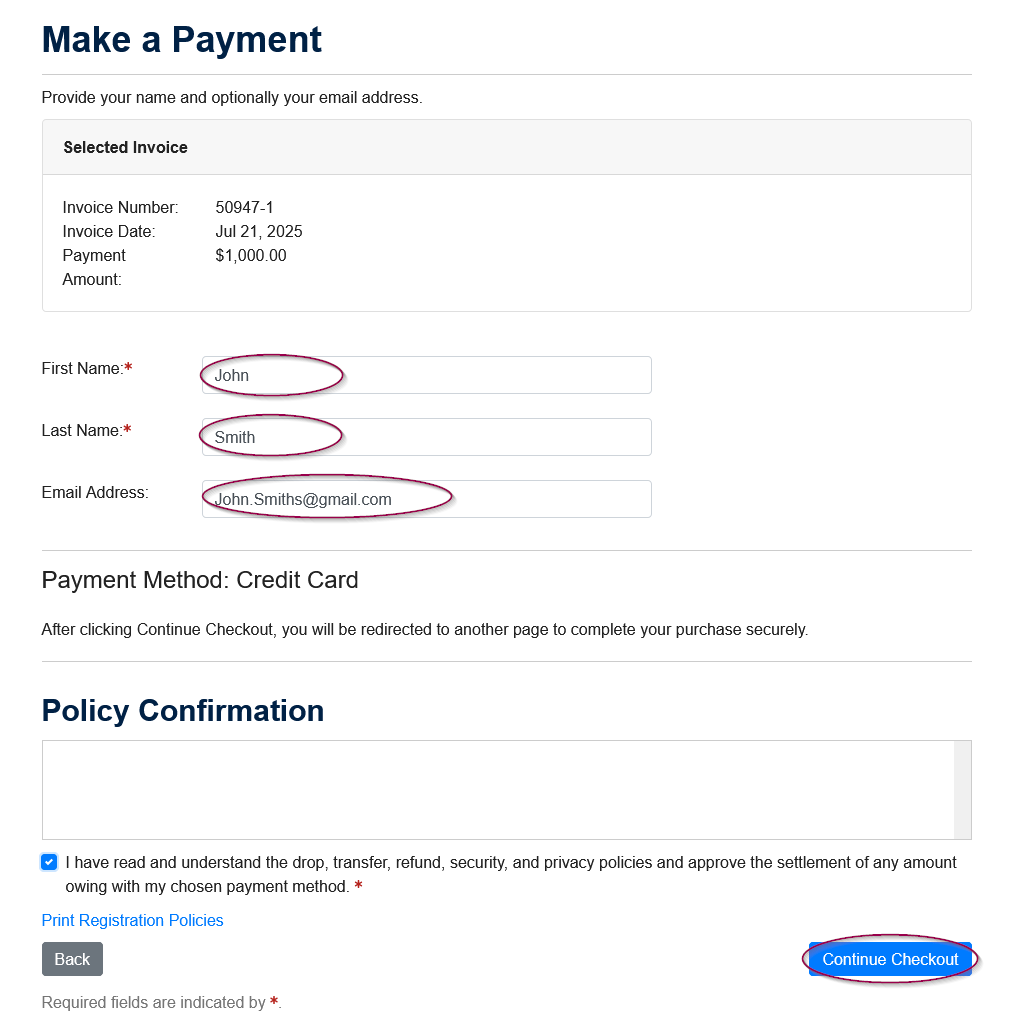Click the payment amount $1,000.00

(251, 256)
